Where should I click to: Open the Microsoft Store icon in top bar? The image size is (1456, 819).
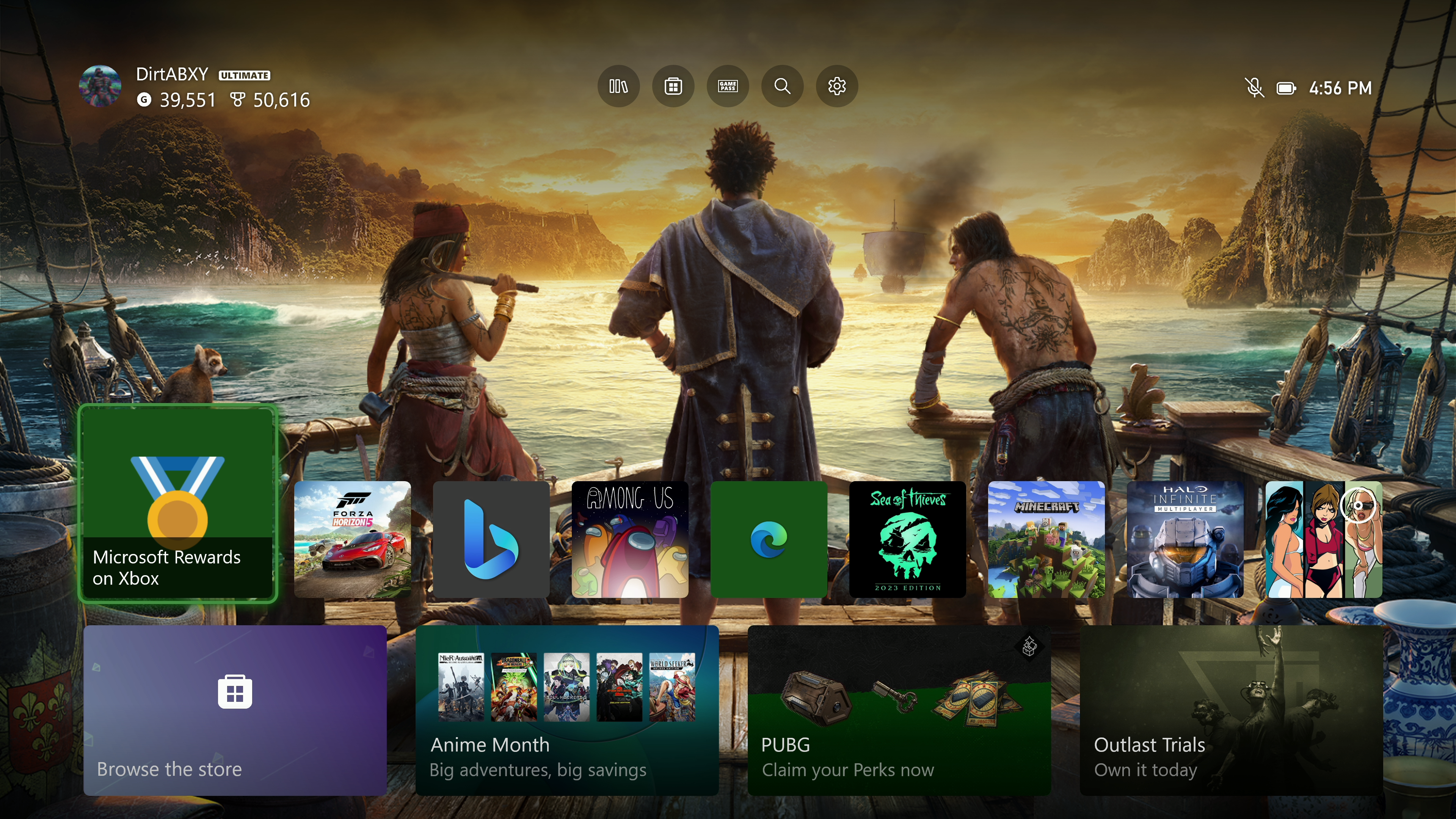673,86
